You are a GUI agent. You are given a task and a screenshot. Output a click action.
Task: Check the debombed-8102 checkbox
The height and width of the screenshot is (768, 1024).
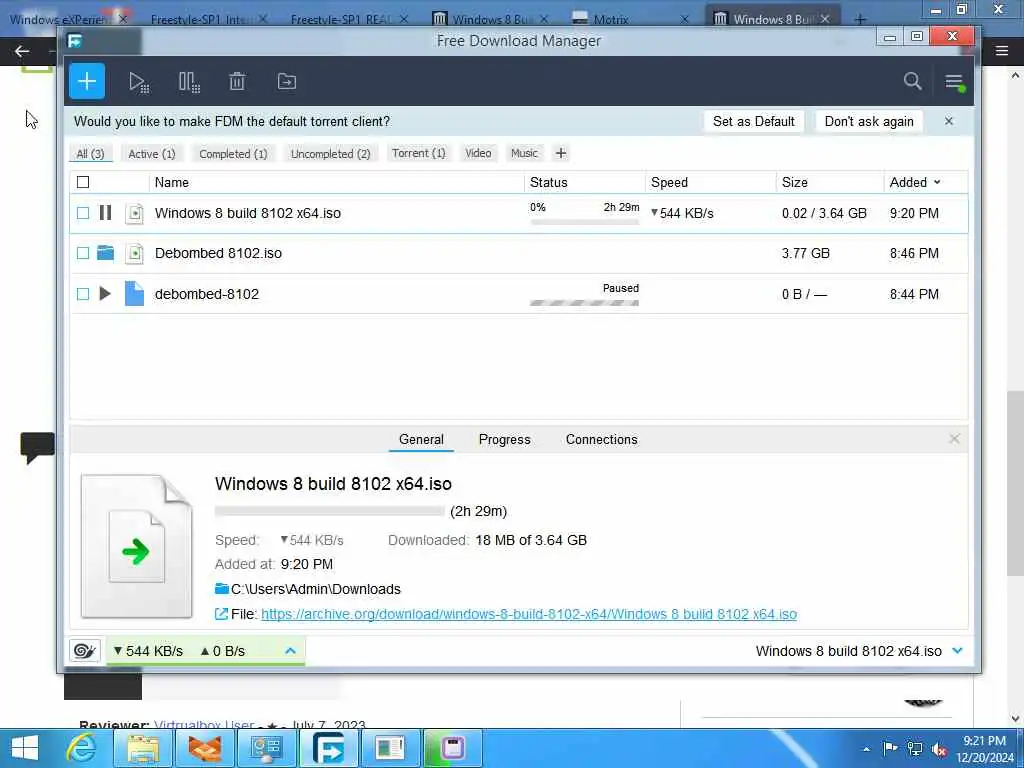tap(83, 294)
